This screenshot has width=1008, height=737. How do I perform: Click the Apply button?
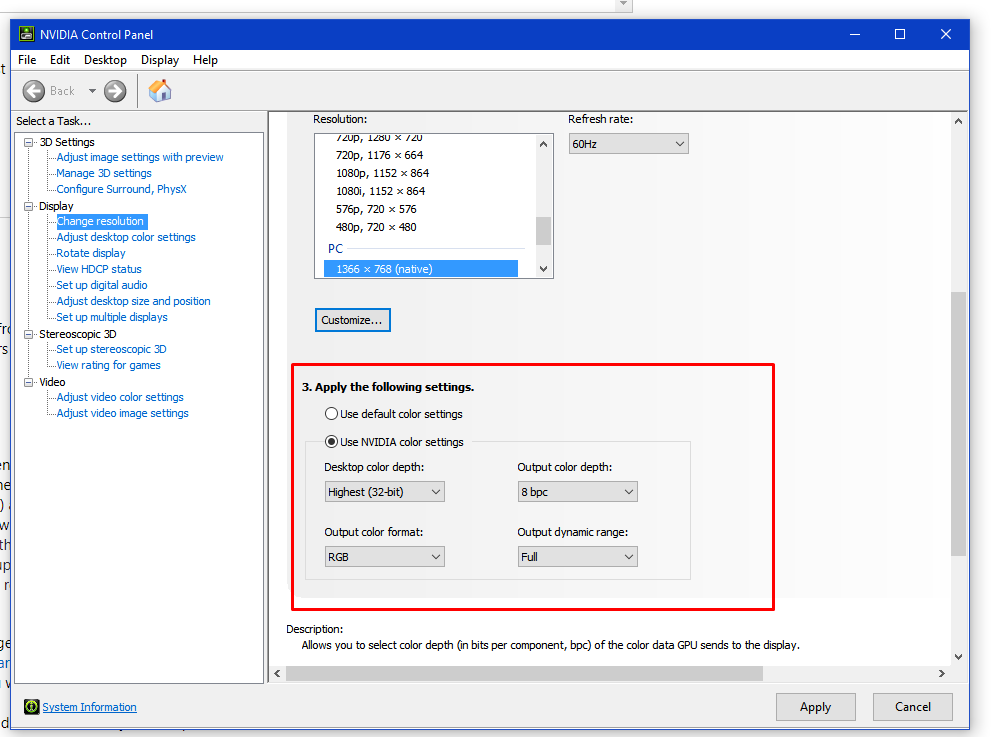815,707
